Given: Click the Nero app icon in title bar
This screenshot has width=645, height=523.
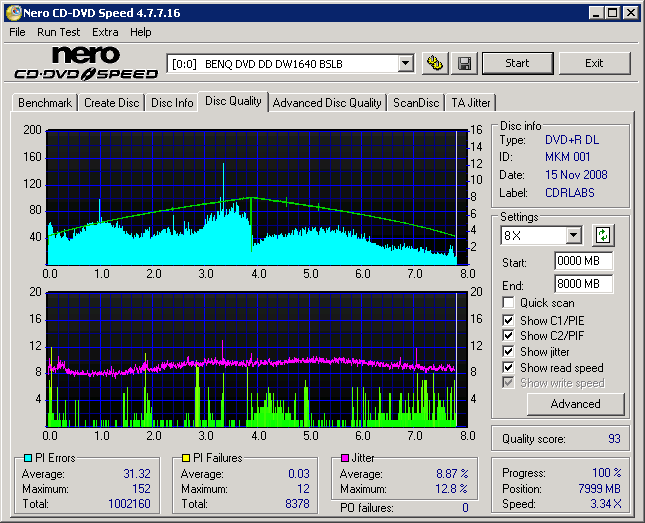Looking at the screenshot, I should click(x=11, y=13).
